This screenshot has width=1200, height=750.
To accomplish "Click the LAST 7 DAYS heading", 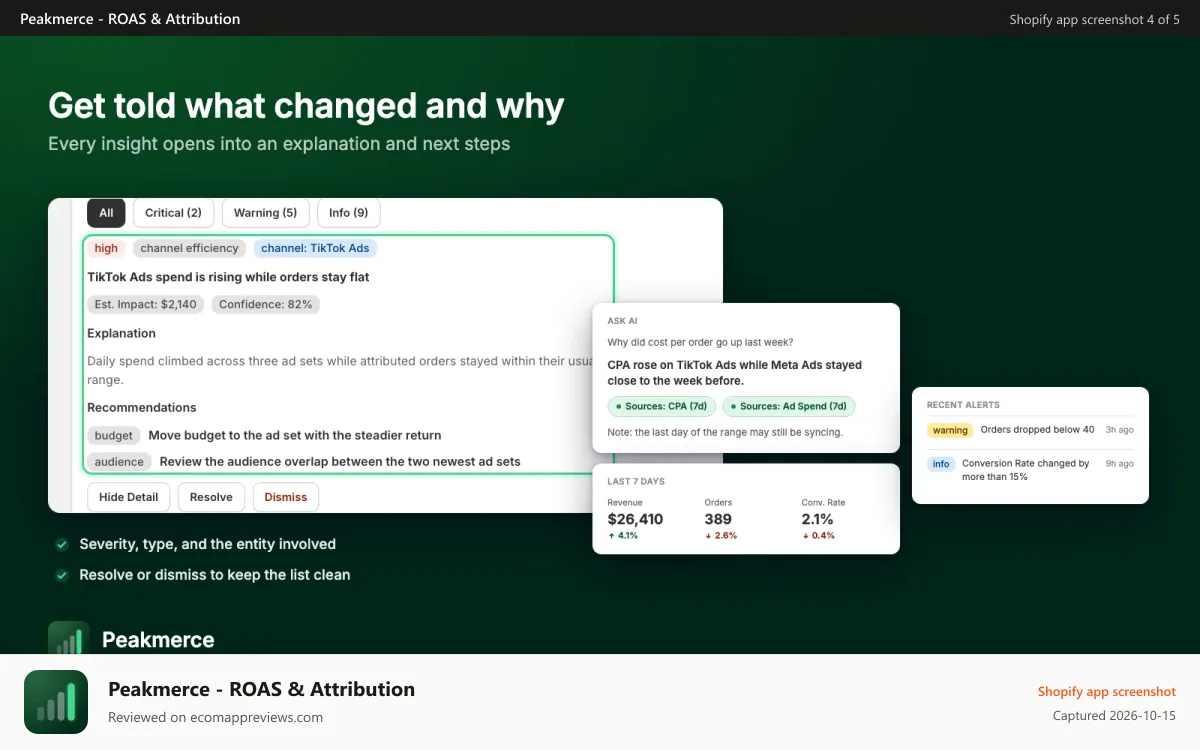I will [636, 481].
